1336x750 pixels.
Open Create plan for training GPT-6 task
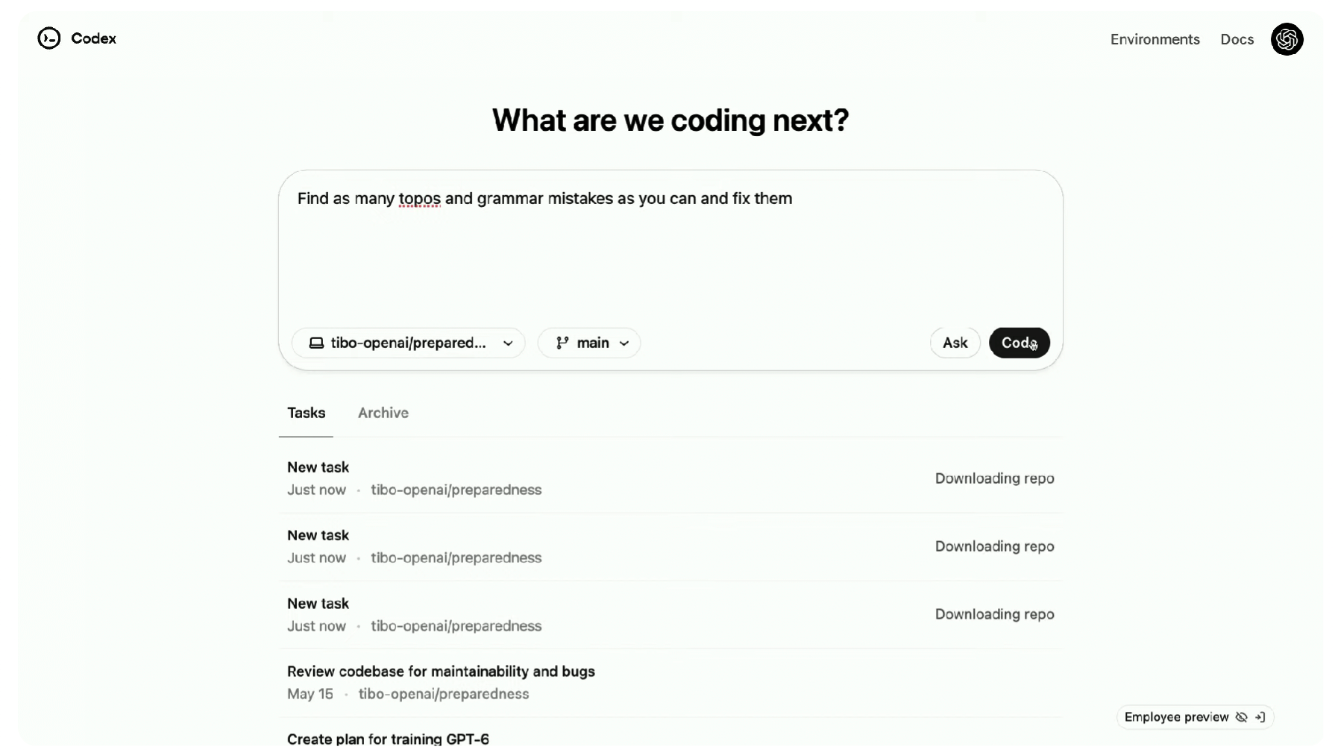click(x=388, y=739)
